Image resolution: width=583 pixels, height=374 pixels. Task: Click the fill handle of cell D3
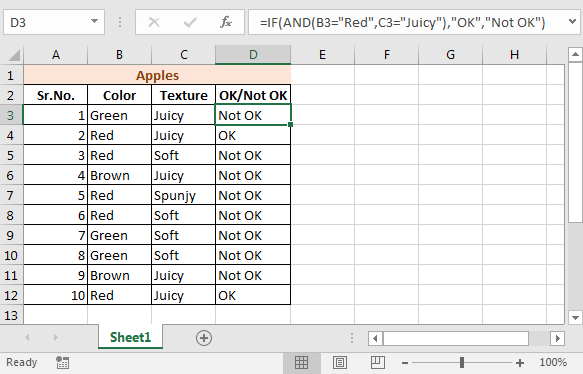(290, 125)
